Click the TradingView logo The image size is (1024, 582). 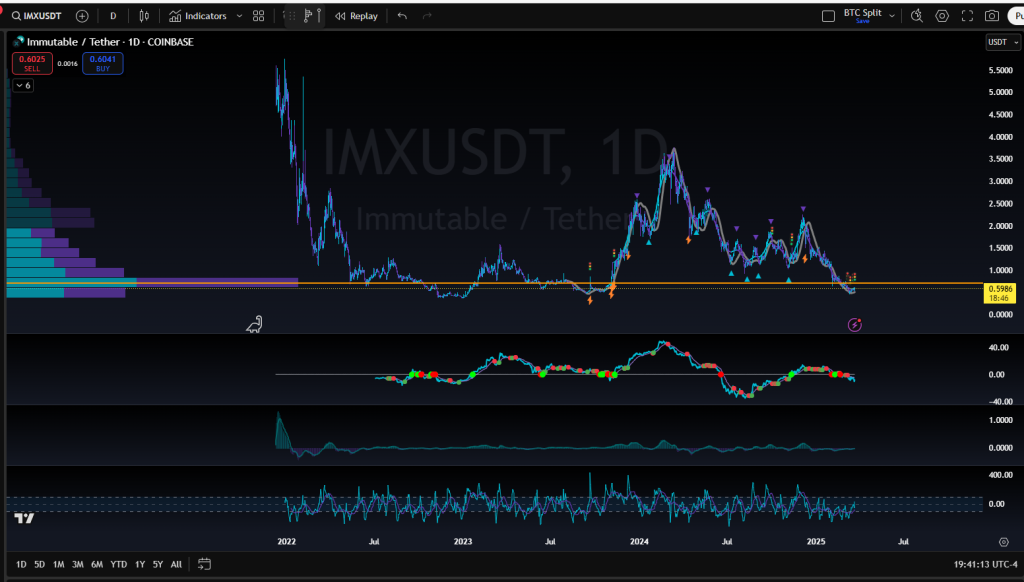[24, 518]
